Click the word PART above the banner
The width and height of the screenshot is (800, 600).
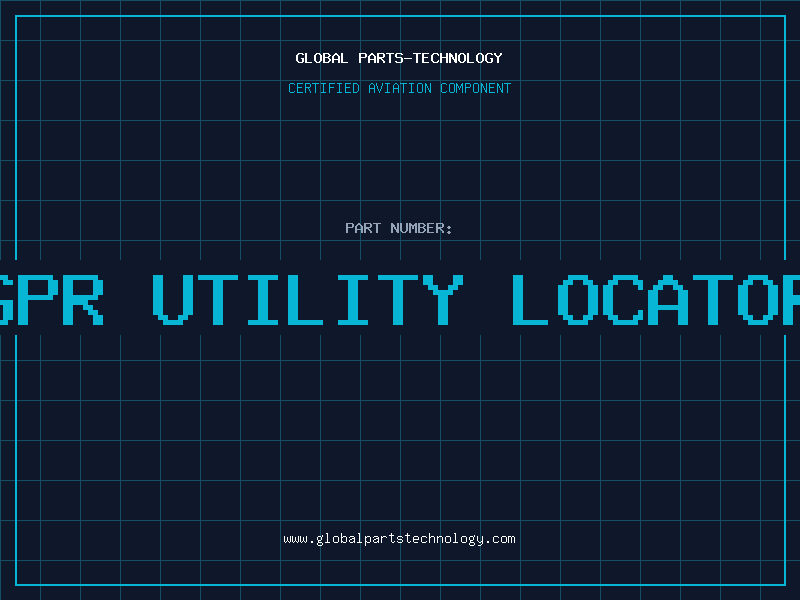tap(362, 228)
